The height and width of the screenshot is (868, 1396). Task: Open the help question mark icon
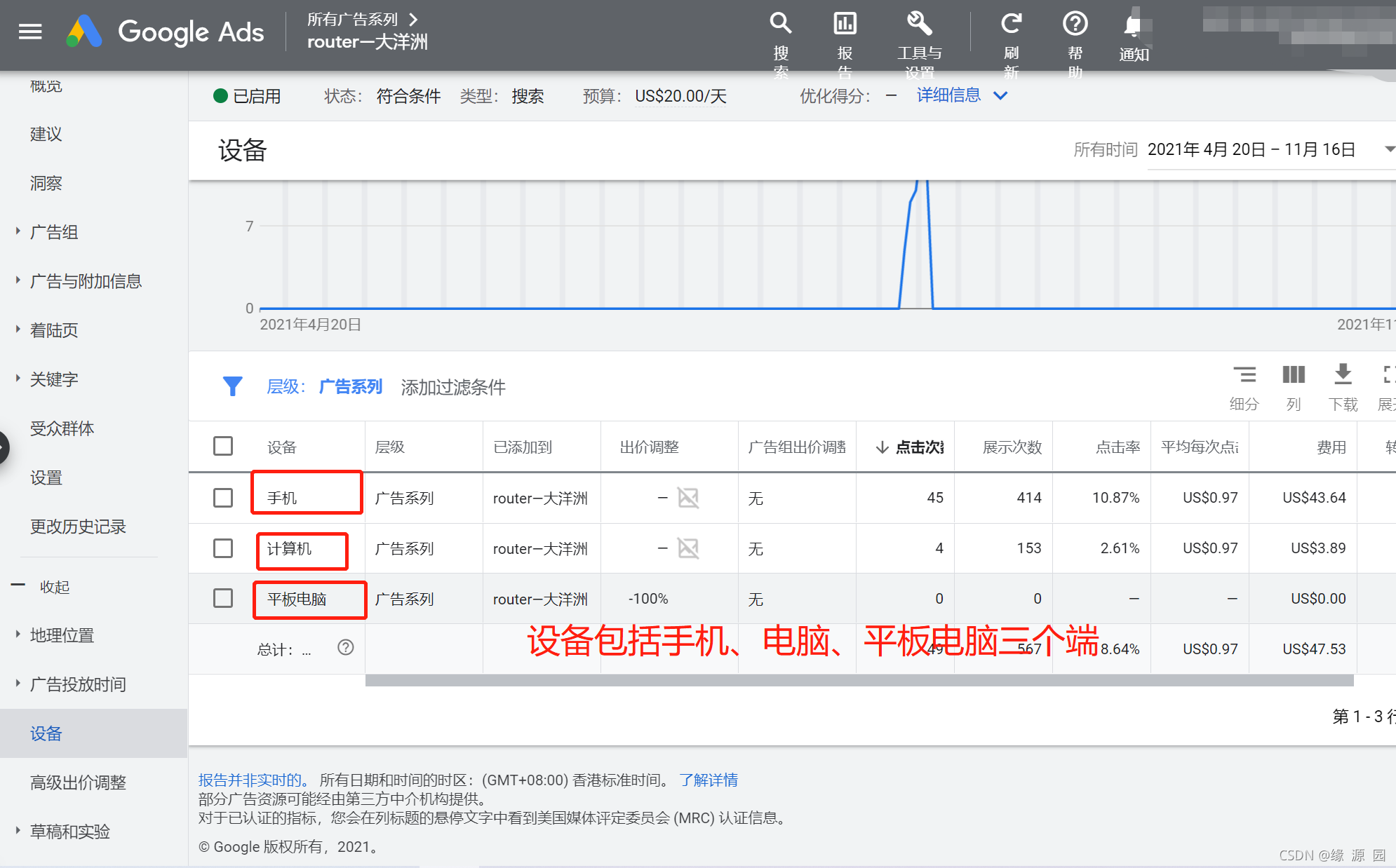click(x=1075, y=24)
